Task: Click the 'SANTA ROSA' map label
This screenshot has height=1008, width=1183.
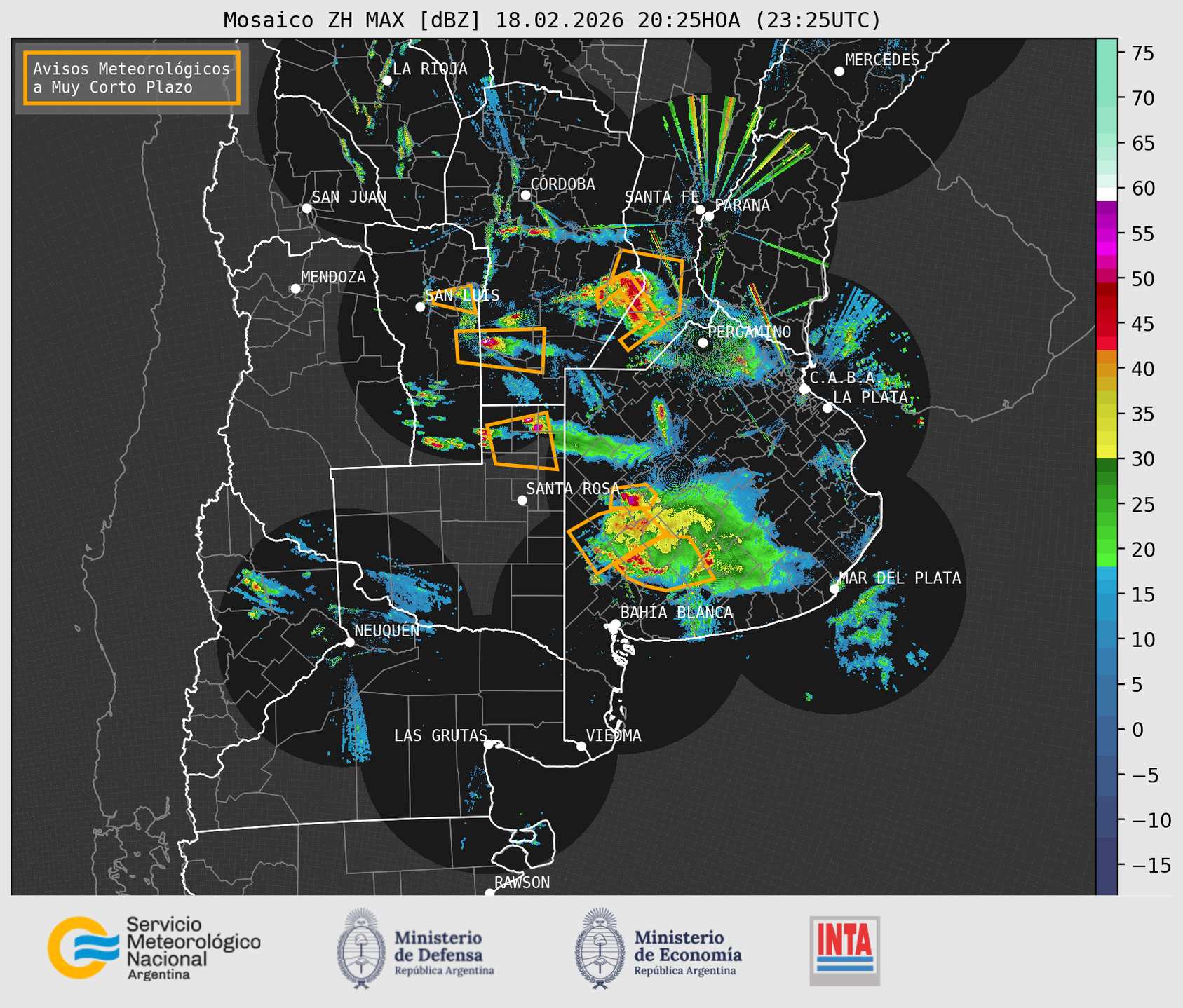Action: (x=573, y=489)
